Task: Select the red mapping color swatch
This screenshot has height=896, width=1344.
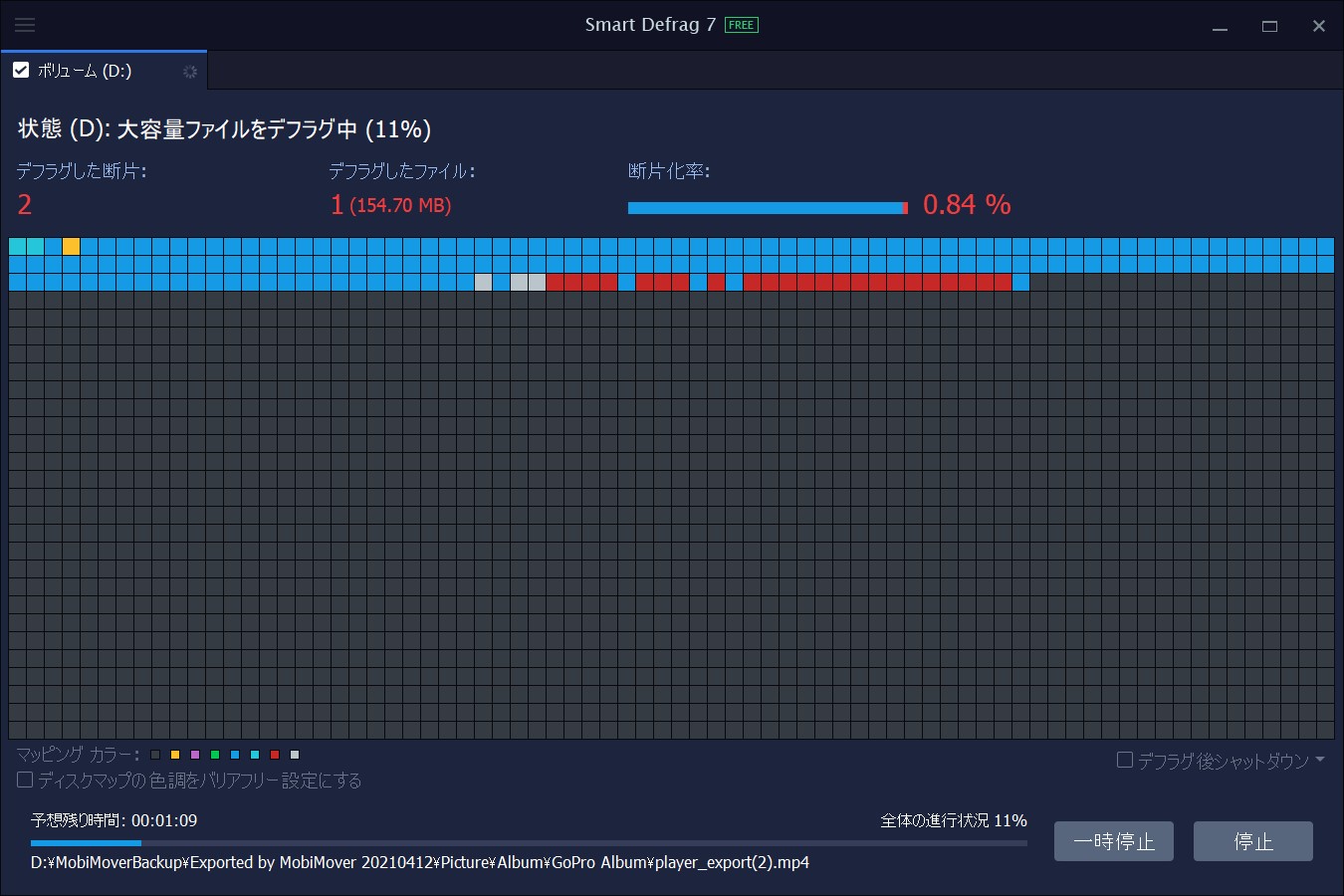Action: click(275, 755)
